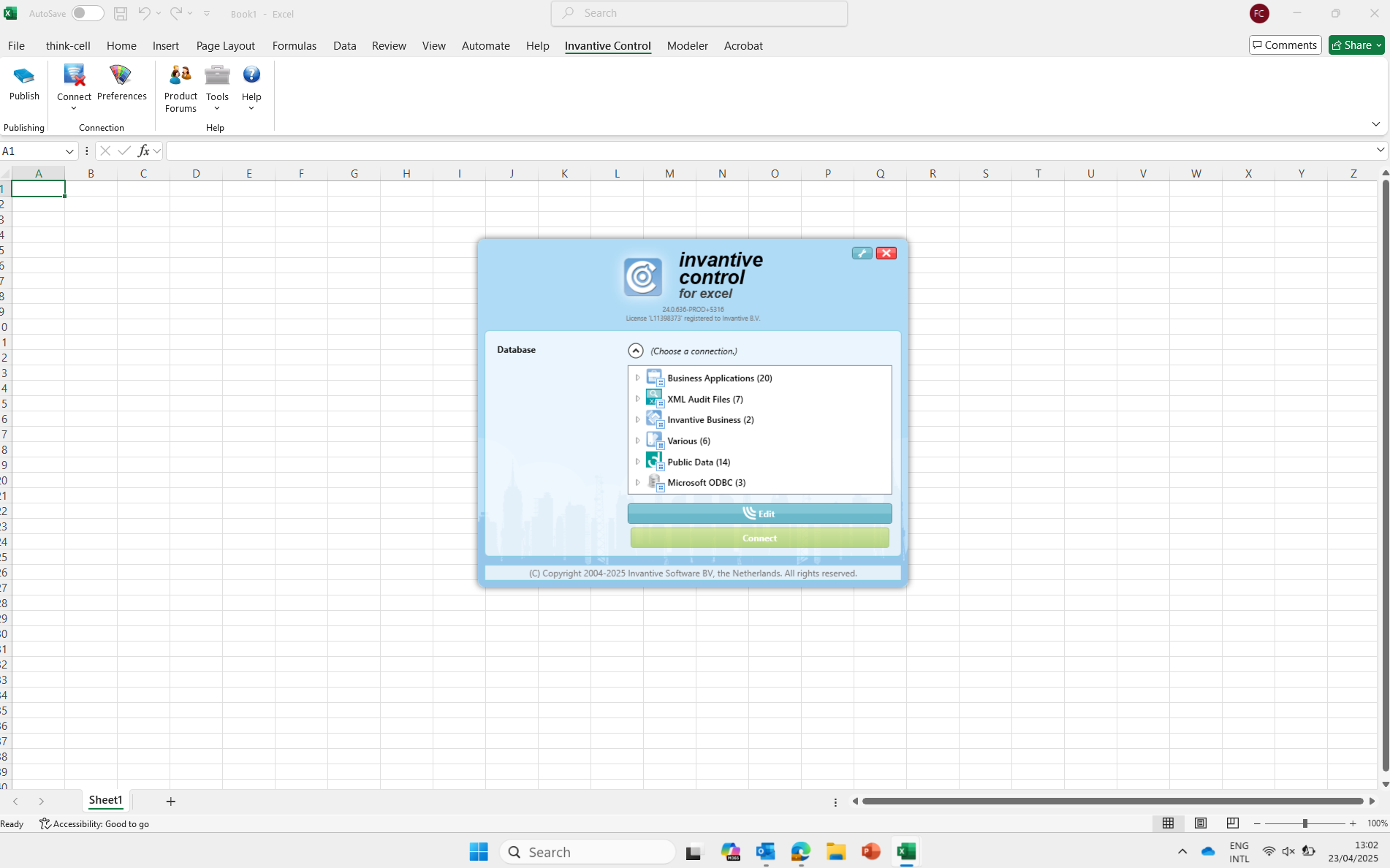Open the Name Box dropdown
Image resolution: width=1390 pixels, height=868 pixels.
(69, 151)
